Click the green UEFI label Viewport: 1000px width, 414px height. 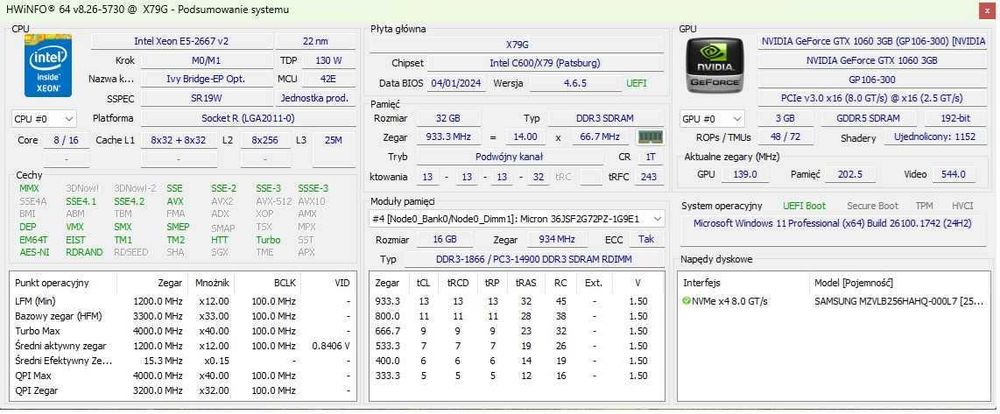pyautogui.click(x=636, y=84)
